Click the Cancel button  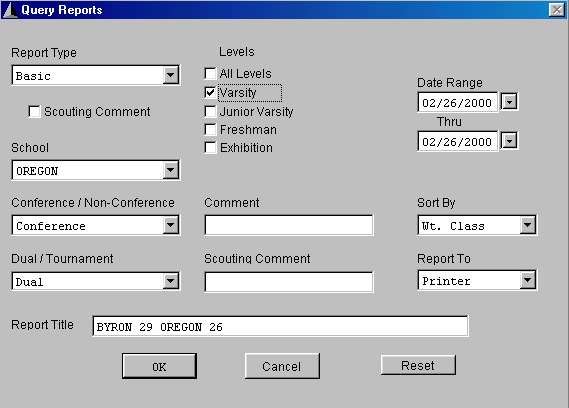pos(282,366)
